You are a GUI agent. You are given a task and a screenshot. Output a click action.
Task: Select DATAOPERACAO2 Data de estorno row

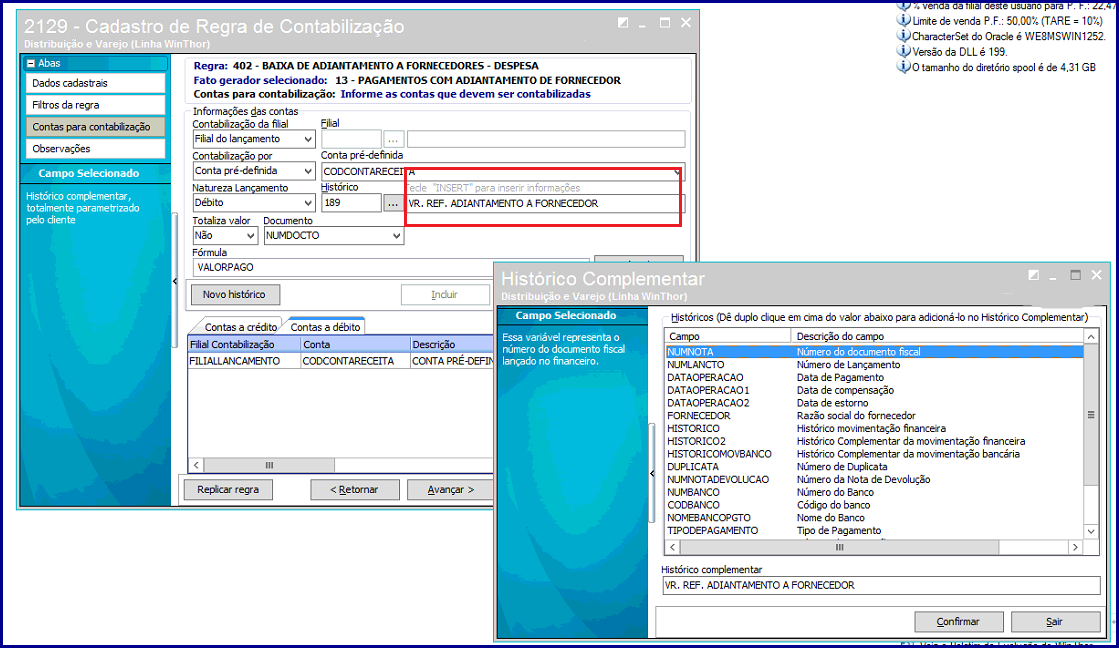click(874, 403)
